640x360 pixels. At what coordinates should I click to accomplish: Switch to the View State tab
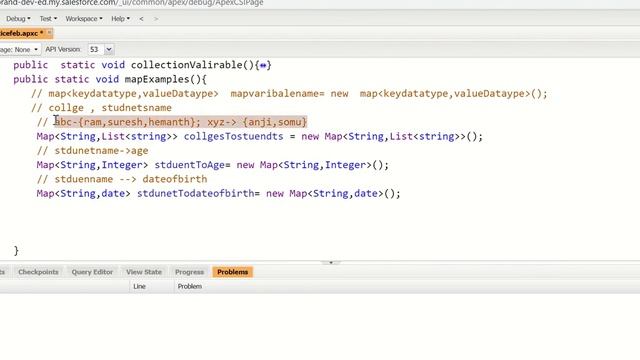coord(144,272)
